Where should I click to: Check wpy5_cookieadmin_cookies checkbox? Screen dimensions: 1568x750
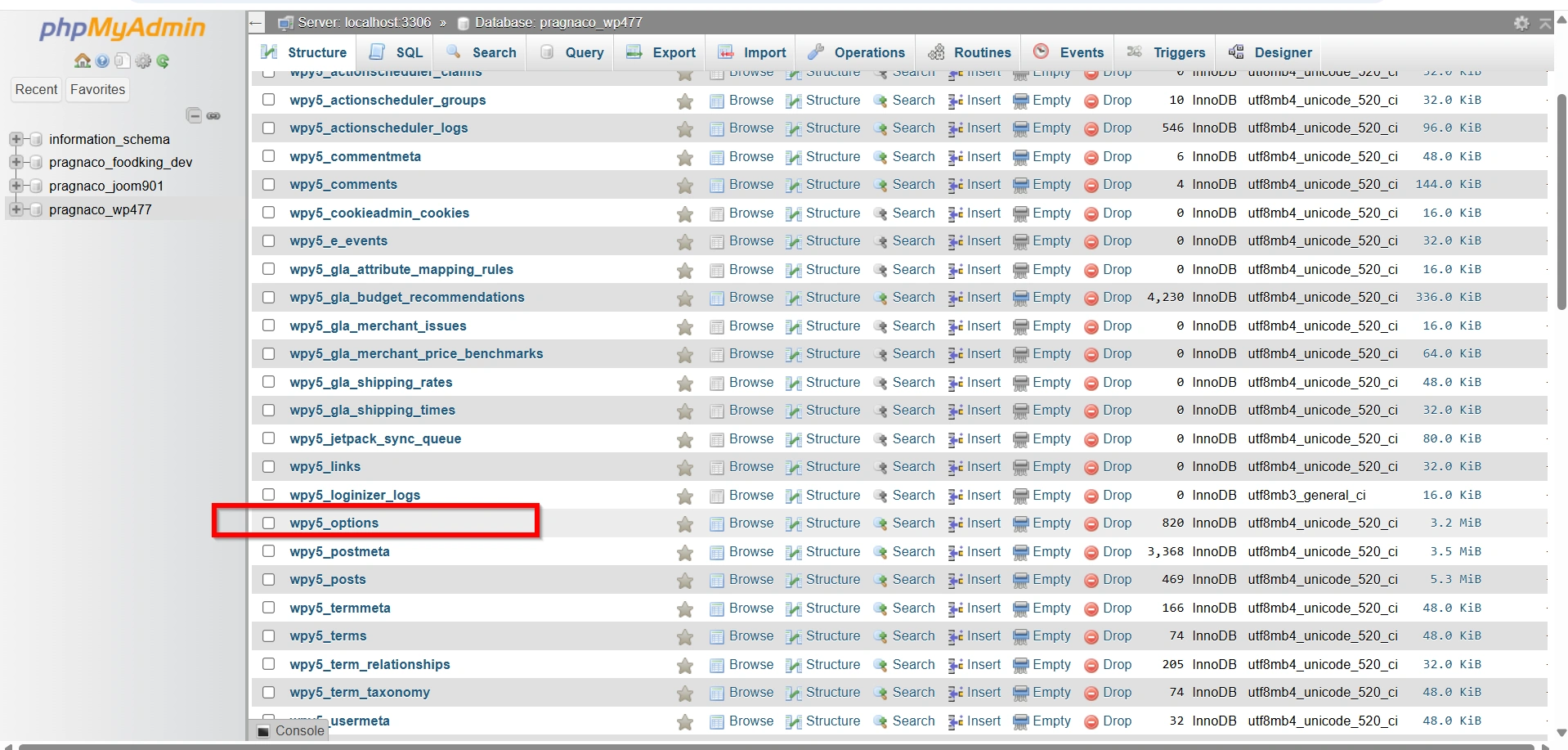[268, 213]
